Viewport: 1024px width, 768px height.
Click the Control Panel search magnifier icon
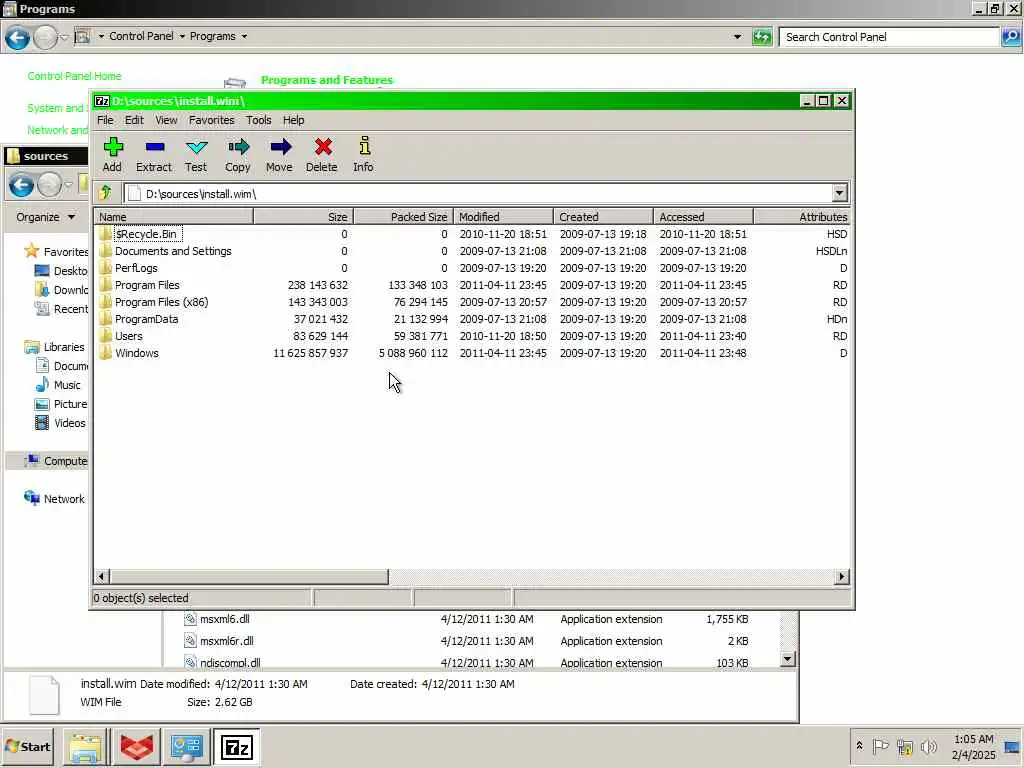(1011, 37)
